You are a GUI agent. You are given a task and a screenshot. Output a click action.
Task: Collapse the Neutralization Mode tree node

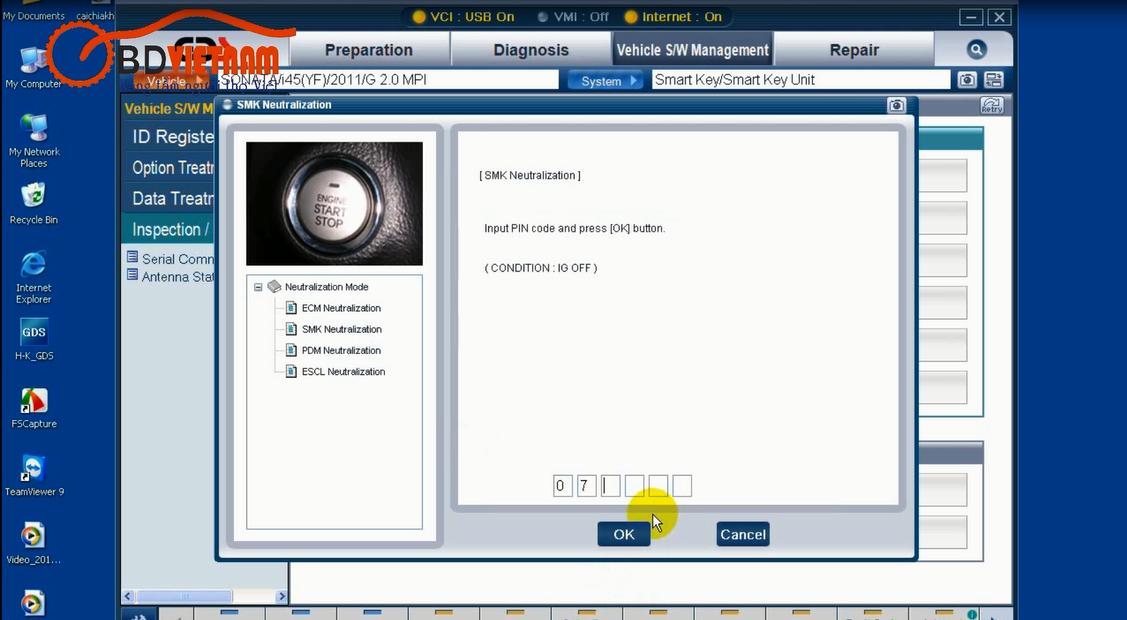258,287
